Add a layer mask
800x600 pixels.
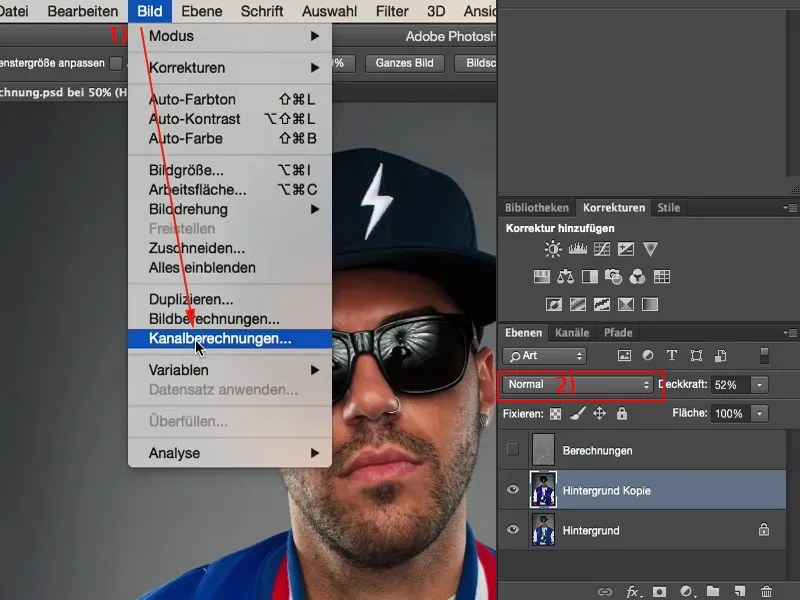pos(659,591)
